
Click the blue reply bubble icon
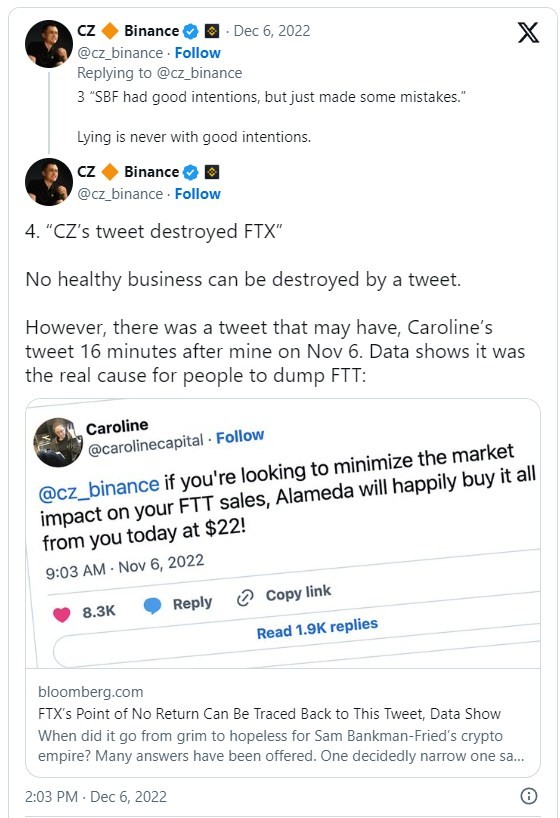point(152,606)
